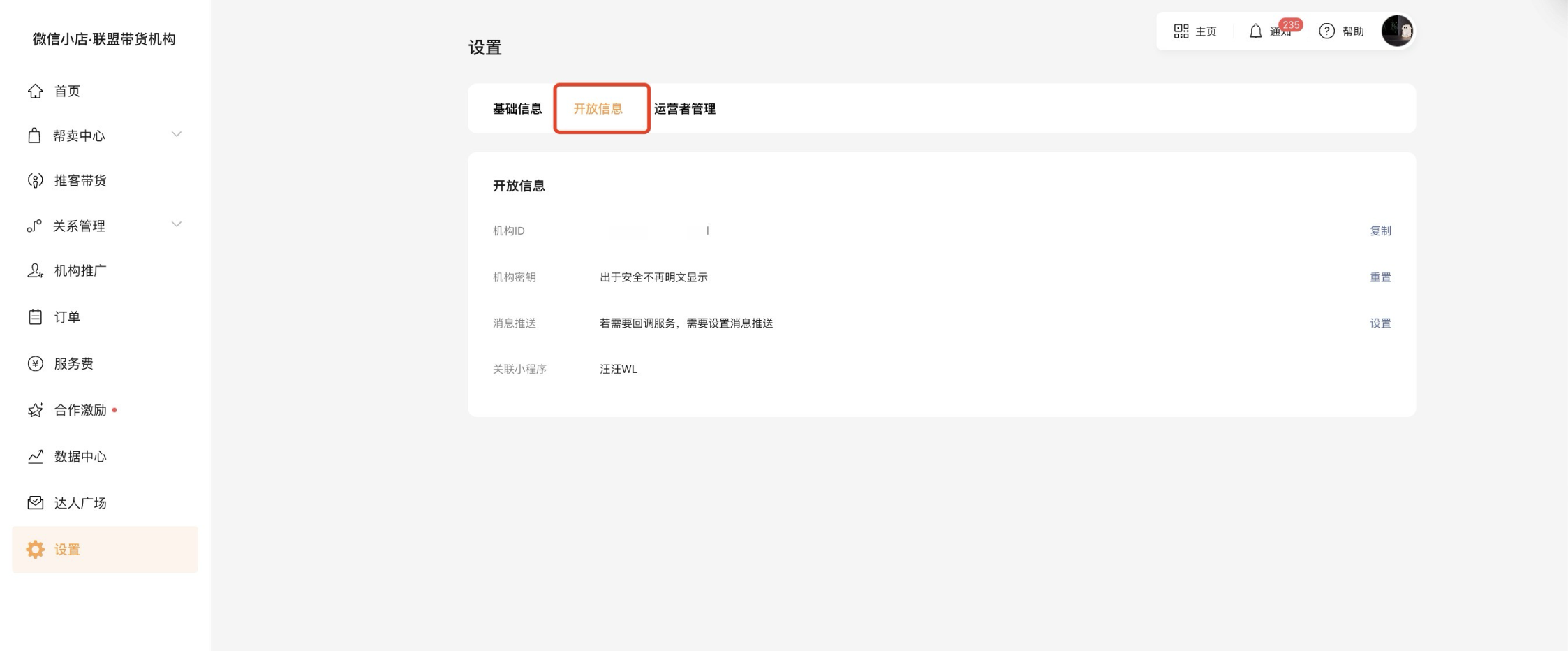Switch to the 基础信息 tab
The height and width of the screenshot is (651, 1568).
[517, 109]
